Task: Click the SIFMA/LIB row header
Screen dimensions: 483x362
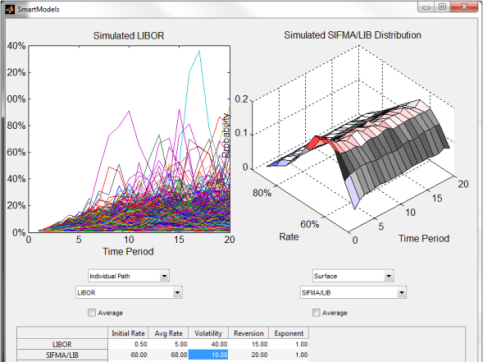Action: click(62, 355)
